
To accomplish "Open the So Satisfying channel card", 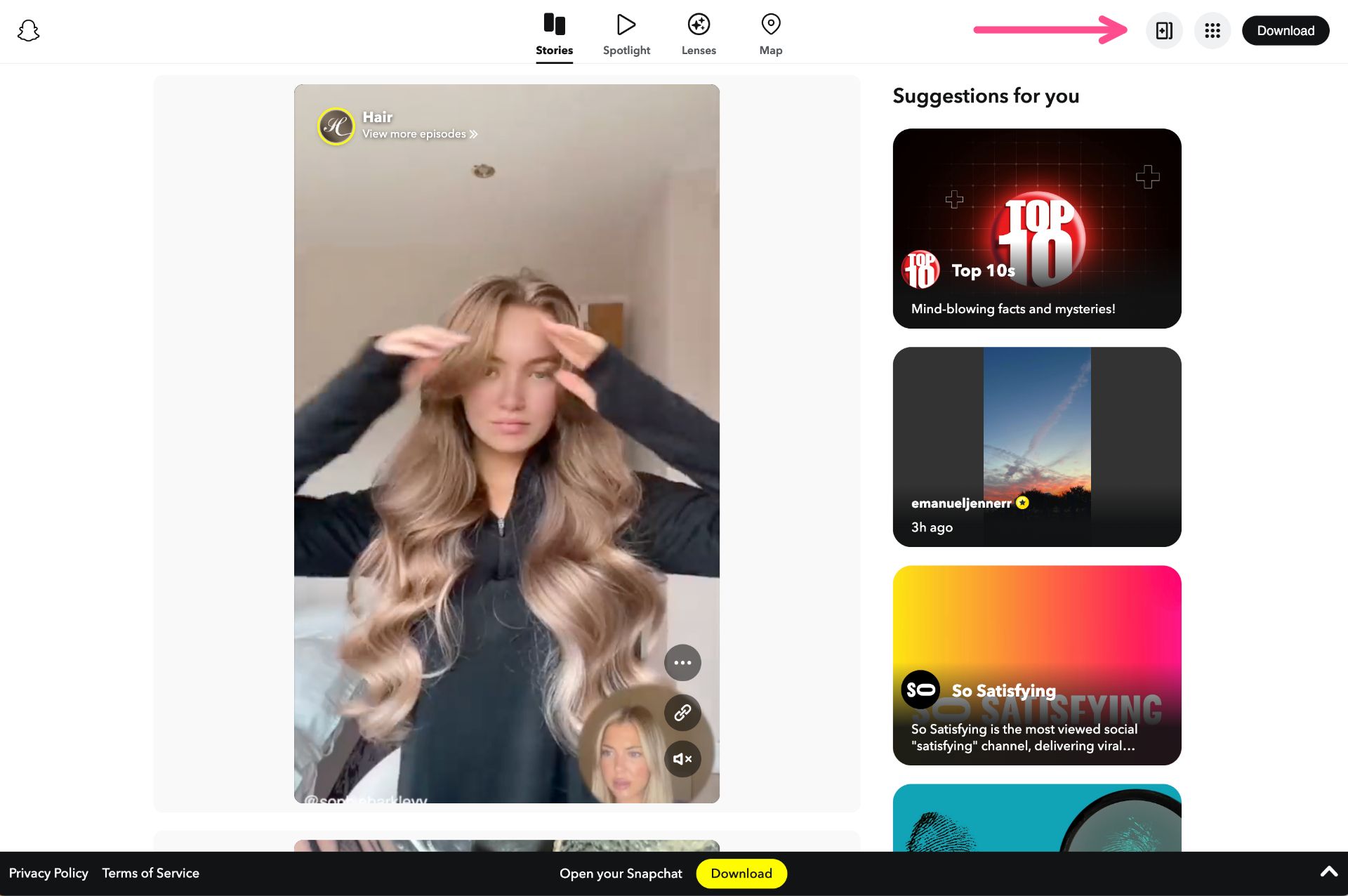I will click(1036, 665).
